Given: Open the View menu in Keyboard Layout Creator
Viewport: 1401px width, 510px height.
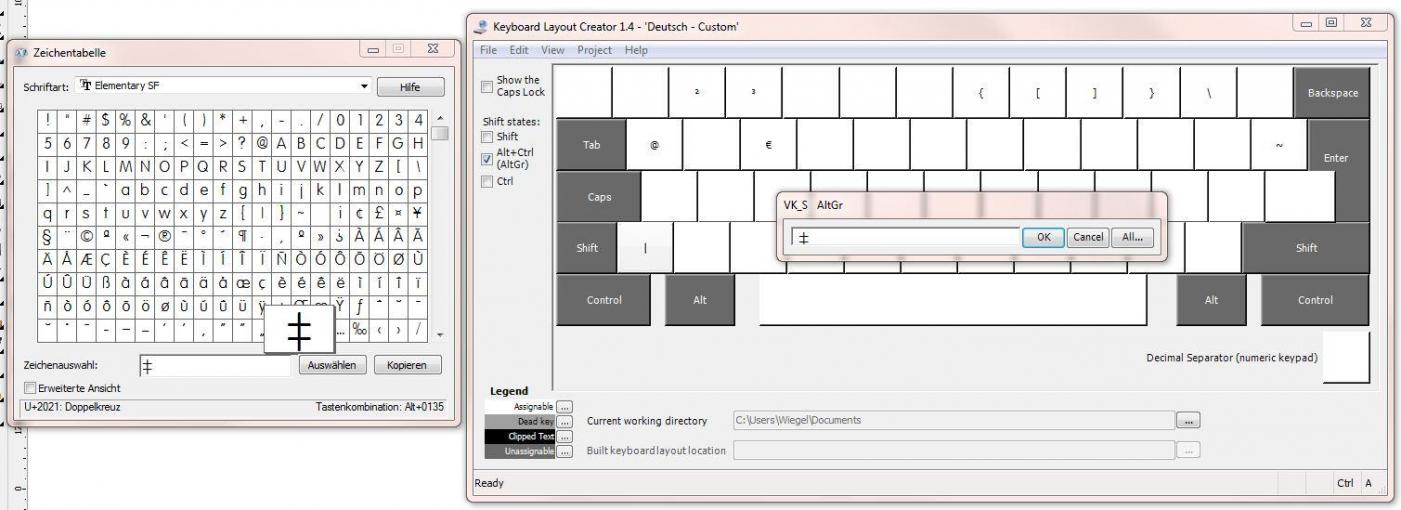Looking at the screenshot, I should coord(553,50).
